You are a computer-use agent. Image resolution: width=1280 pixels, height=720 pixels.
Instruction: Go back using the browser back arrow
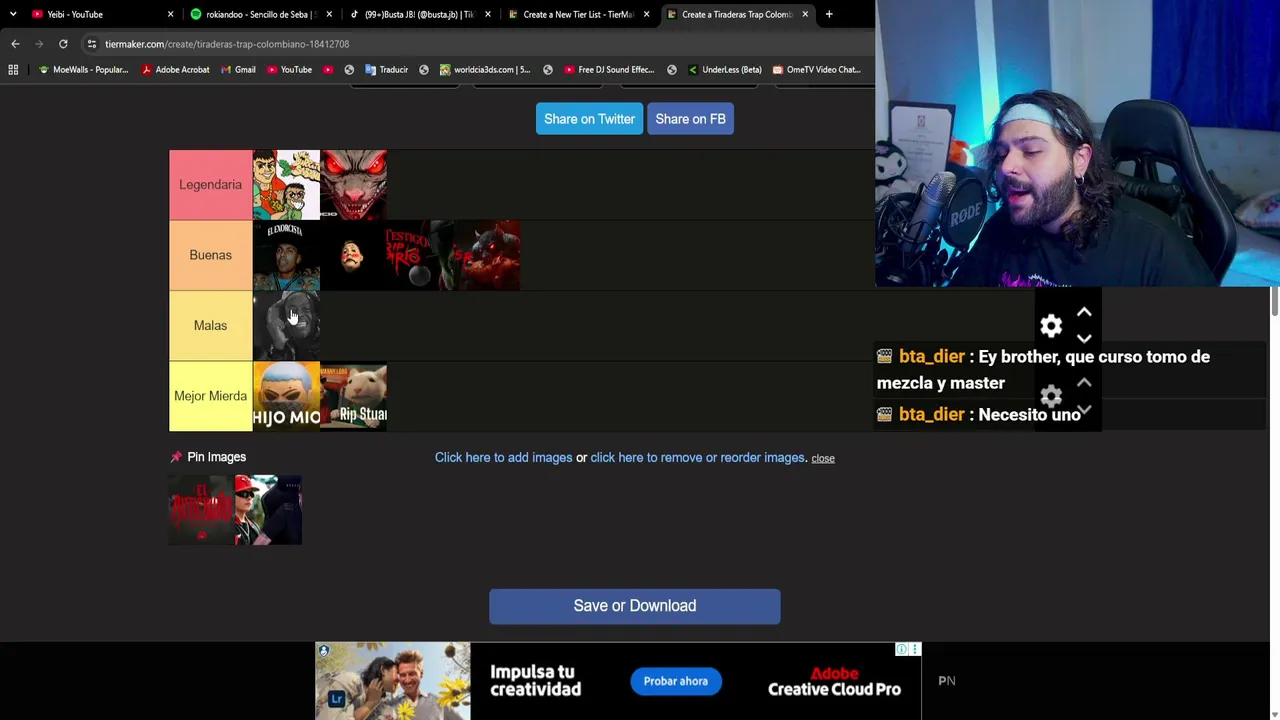tap(15, 44)
